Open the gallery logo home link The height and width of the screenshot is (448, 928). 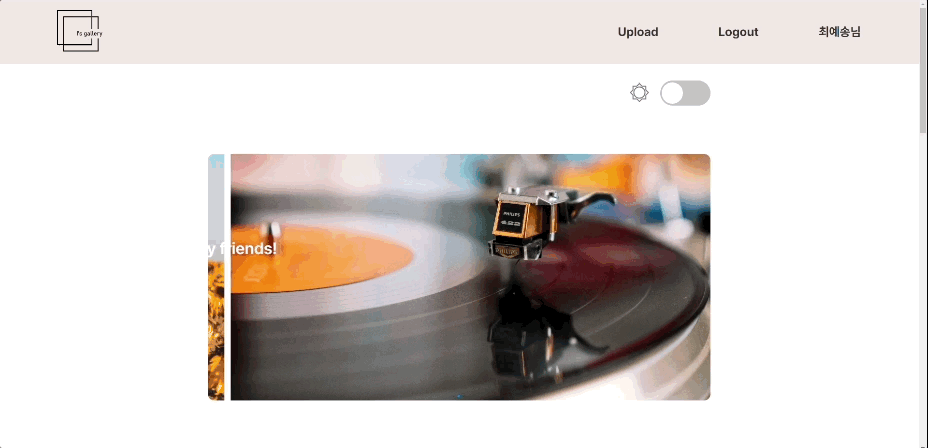pos(79,31)
